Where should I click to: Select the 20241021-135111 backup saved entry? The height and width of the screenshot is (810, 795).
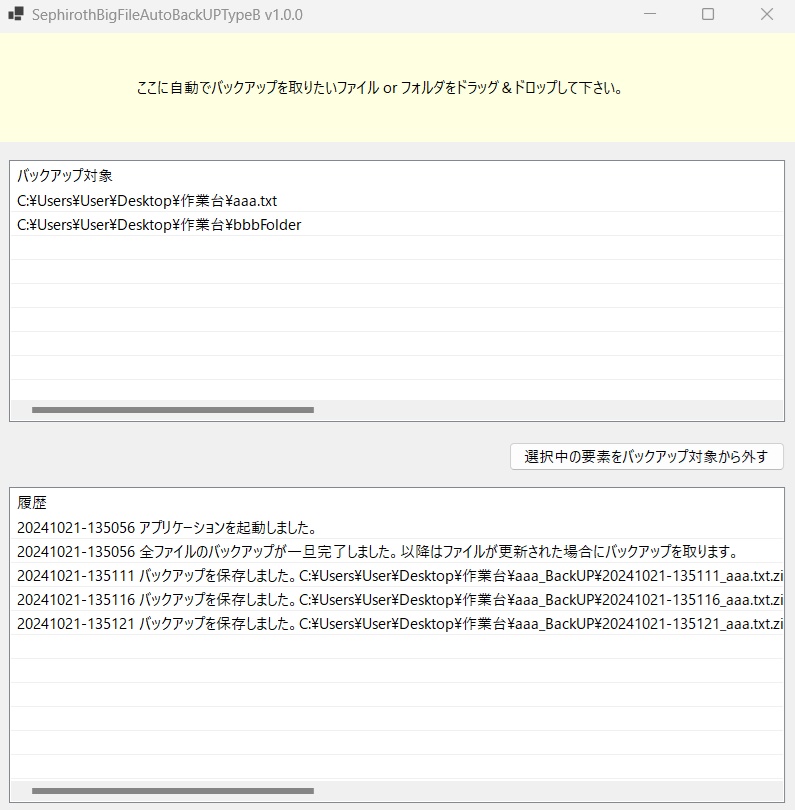397,575
